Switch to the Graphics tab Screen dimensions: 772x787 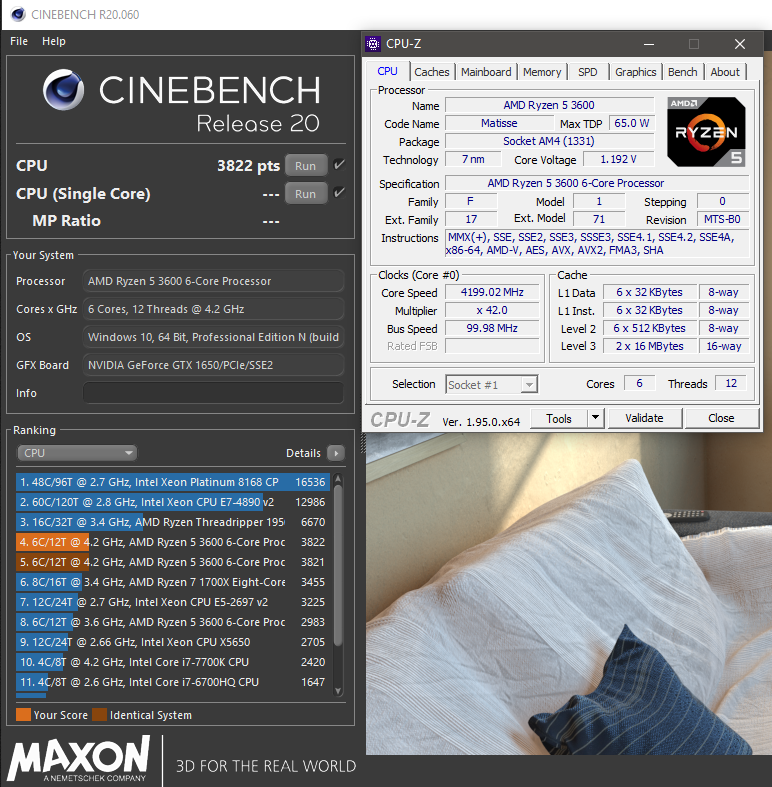point(635,72)
